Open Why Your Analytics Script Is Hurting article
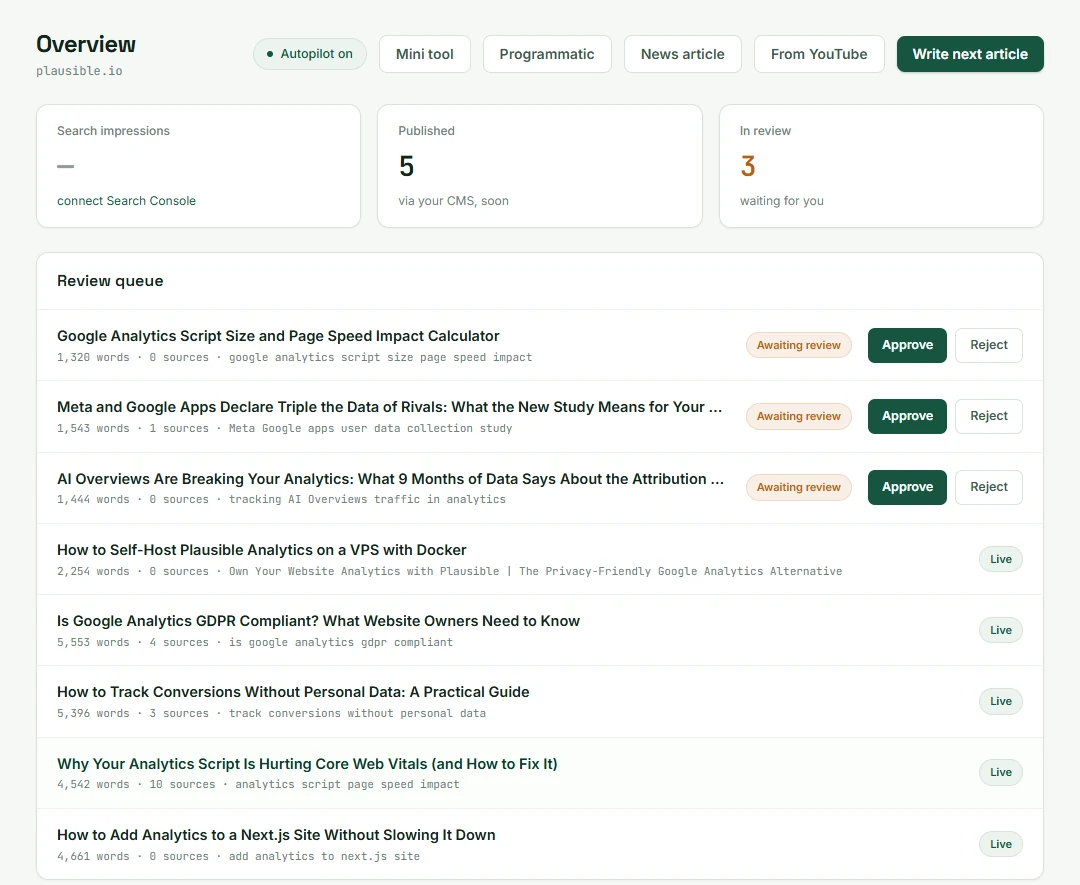The width and height of the screenshot is (1080, 885). 307,764
